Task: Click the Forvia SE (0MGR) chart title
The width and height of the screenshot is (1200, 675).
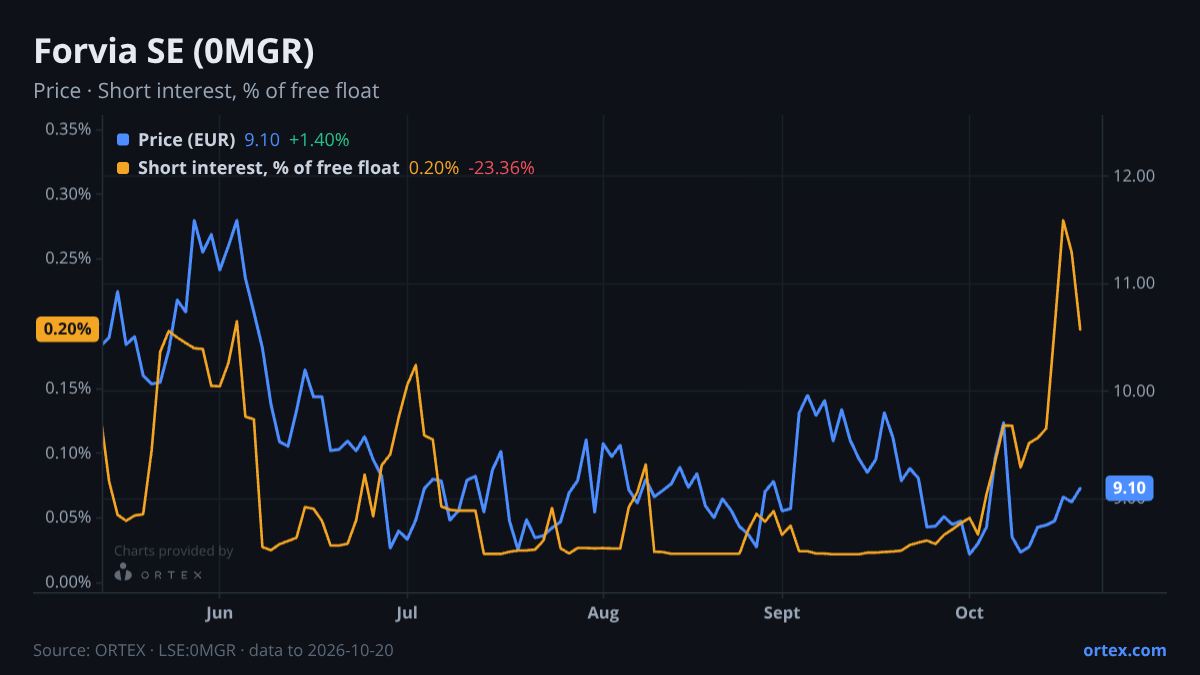Action: click(174, 51)
